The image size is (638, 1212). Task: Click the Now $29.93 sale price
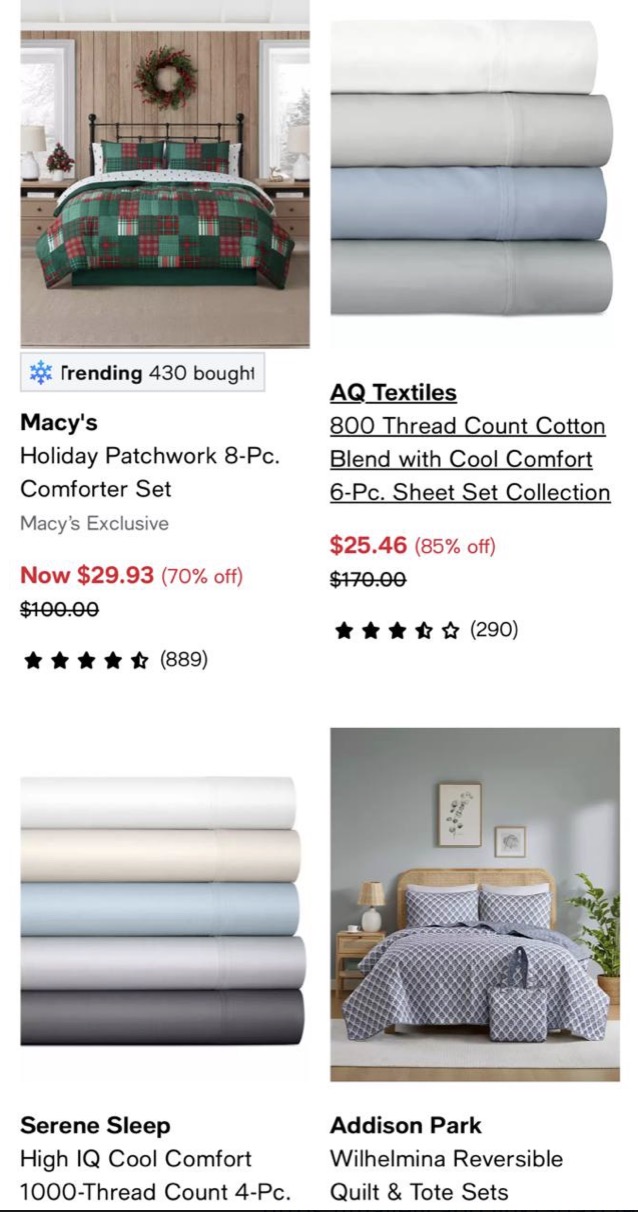pos(87,578)
